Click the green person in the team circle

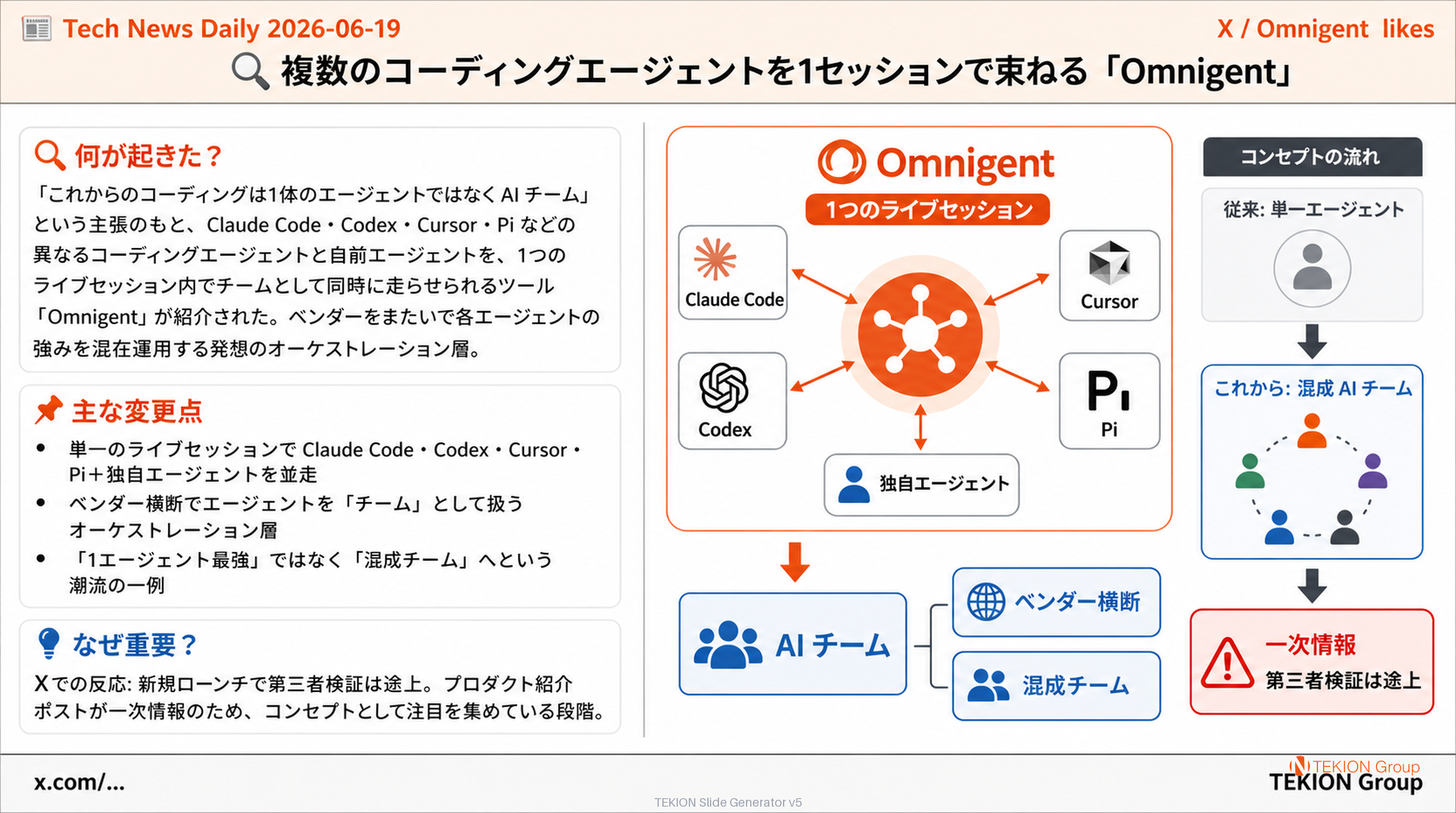[x=1250, y=471]
